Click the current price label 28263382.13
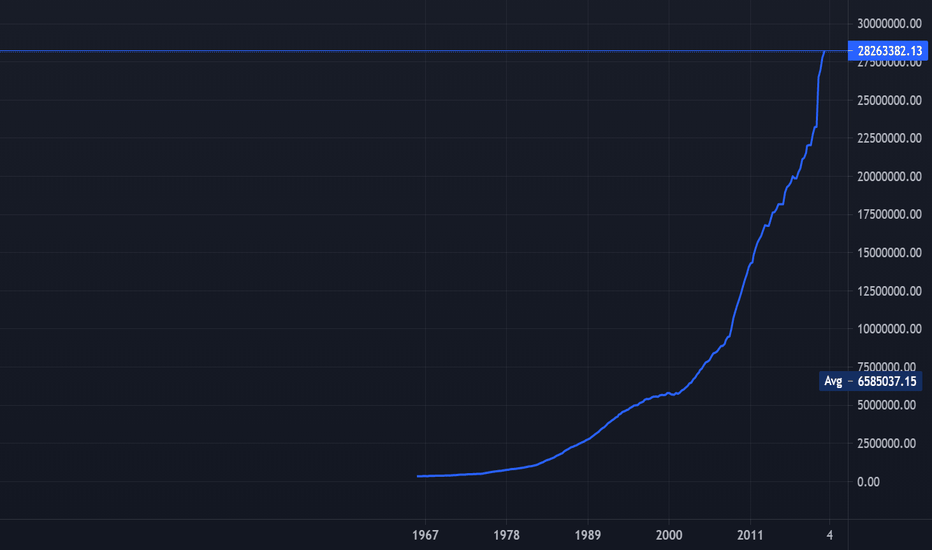Viewport: 932px width, 550px height. coord(888,51)
